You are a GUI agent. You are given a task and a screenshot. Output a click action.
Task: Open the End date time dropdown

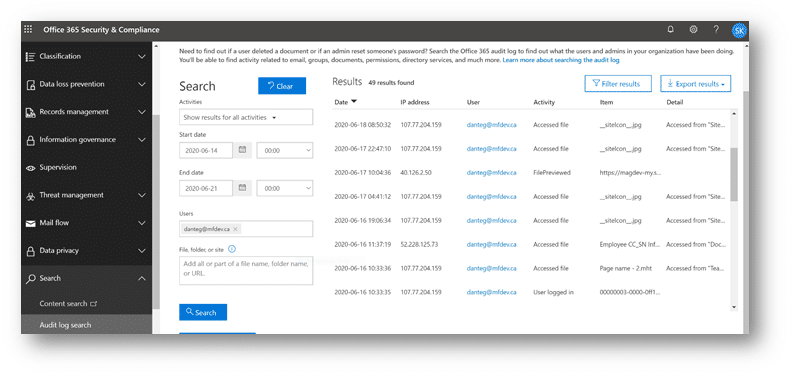(285, 188)
